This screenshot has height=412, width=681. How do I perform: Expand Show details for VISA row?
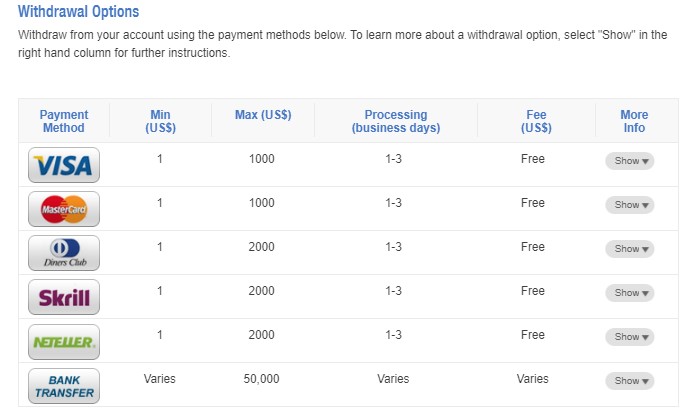pos(630,161)
